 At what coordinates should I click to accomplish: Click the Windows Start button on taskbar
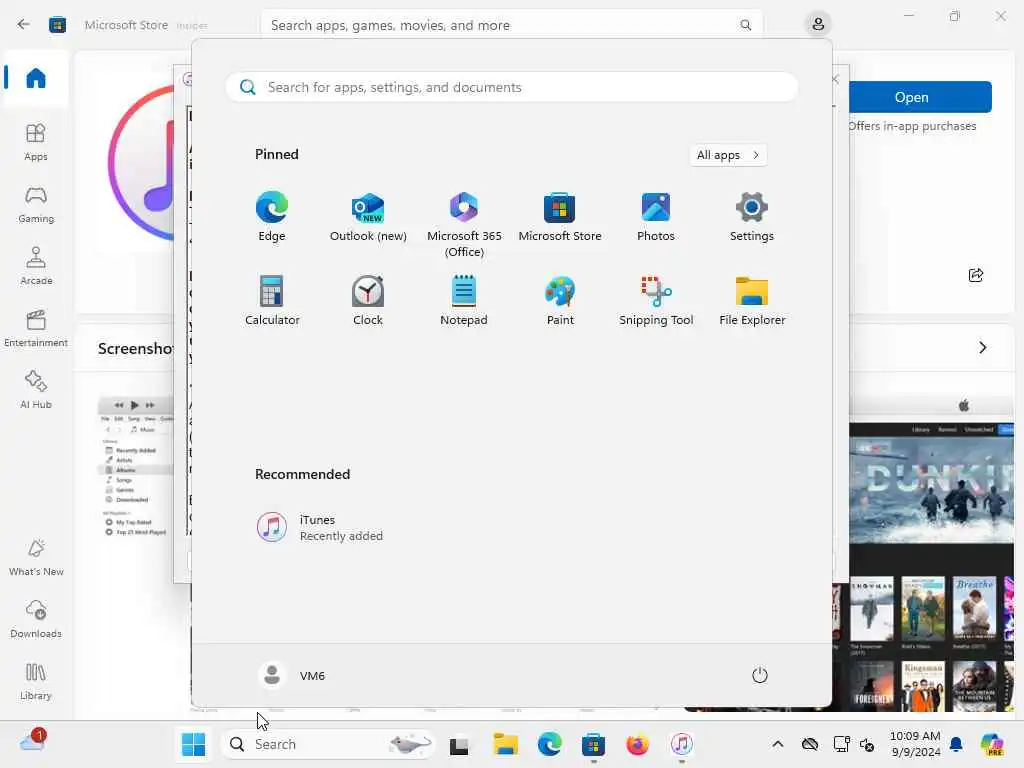[193, 744]
